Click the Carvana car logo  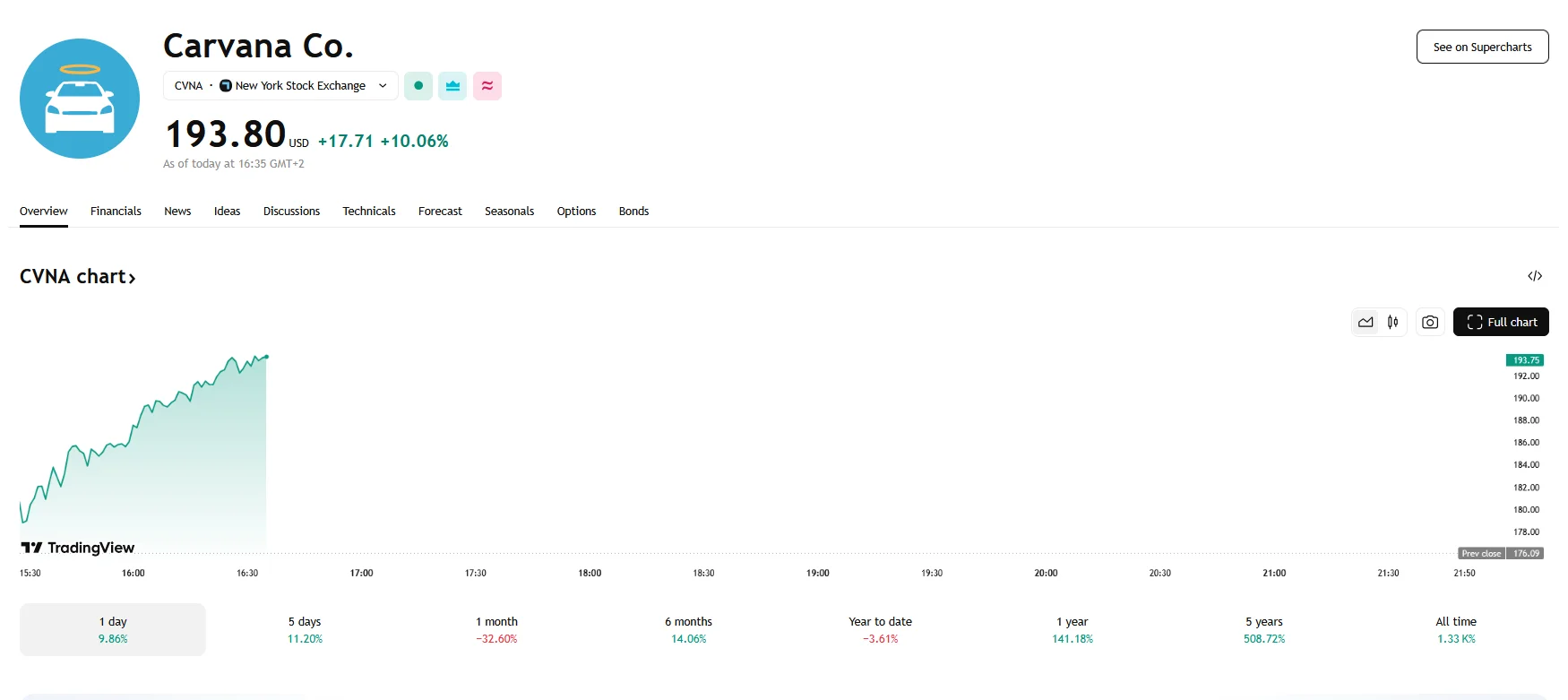tap(80, 99)
